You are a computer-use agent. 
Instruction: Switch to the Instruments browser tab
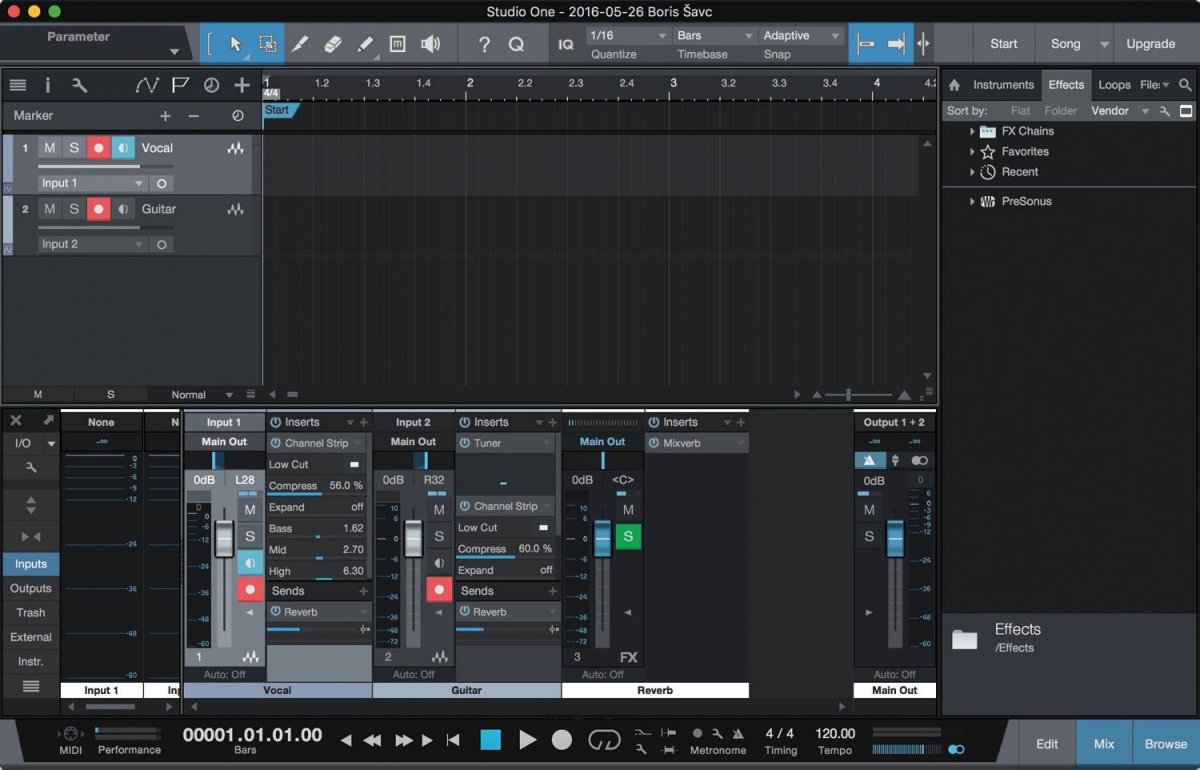point(1003,85)
